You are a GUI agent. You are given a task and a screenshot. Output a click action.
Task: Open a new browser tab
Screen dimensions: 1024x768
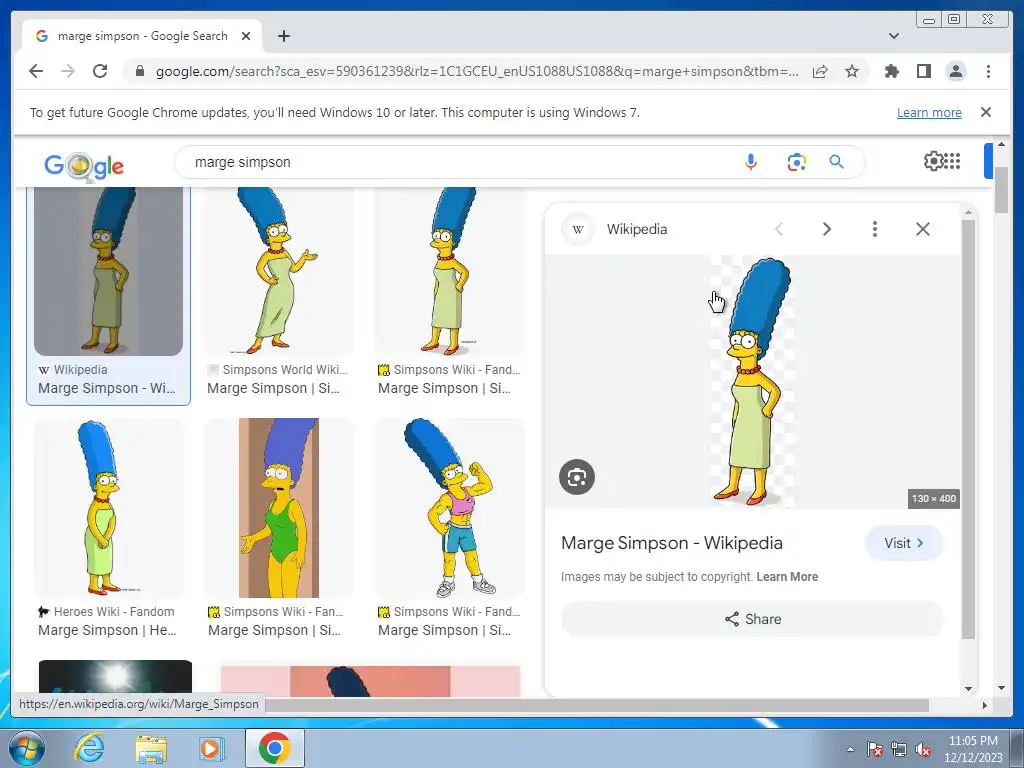[283, 36]
